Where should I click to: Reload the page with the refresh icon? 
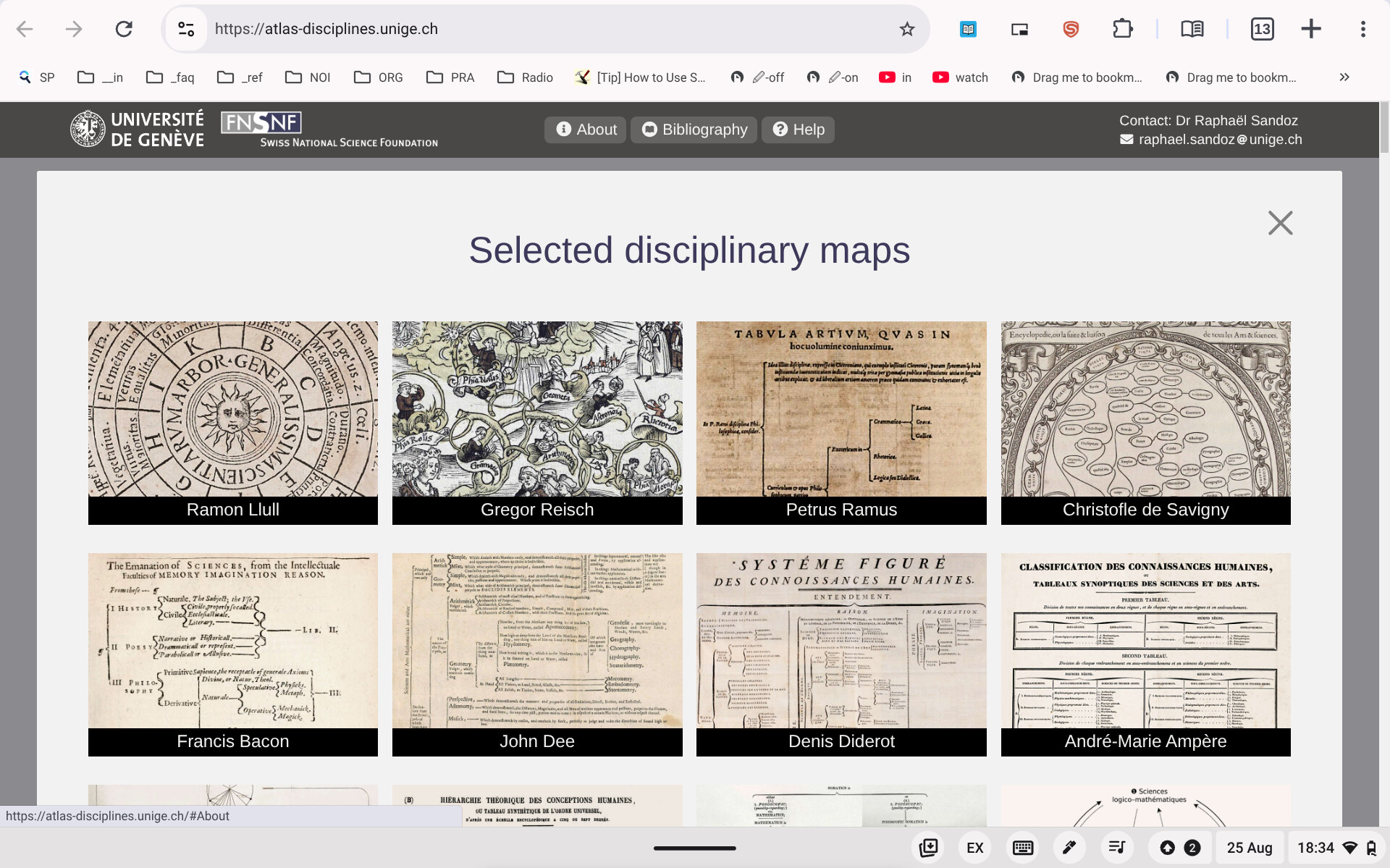124,29
